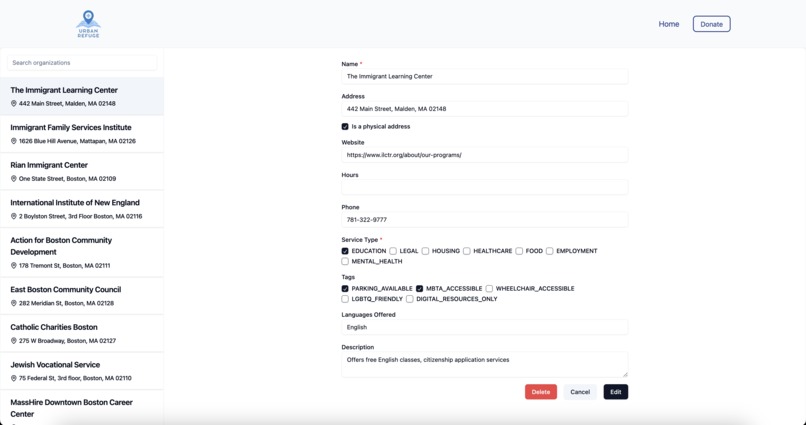Viewport: 806px width, 425px height.
Task: Uncheck the MBTA_ACCESSIBLE tag
Action: (x=419, y=289)
